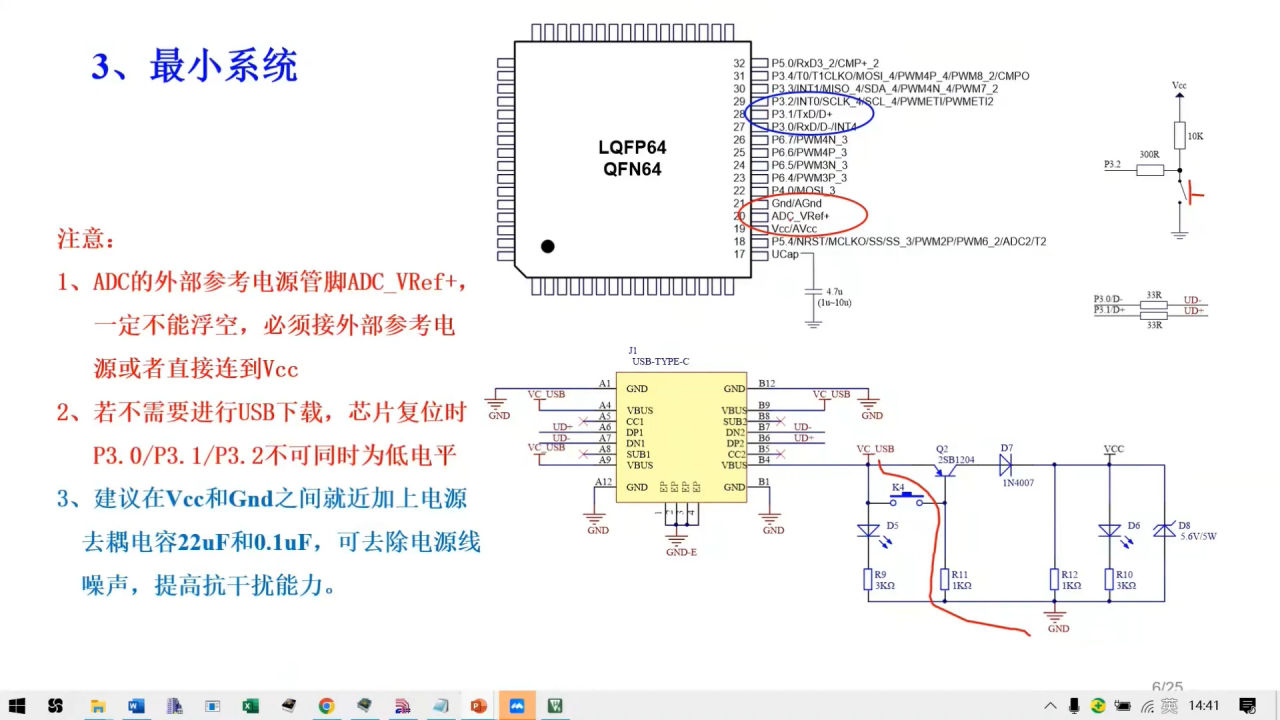Click the P3.1/TxD/D+ pin label

[802, 114]
